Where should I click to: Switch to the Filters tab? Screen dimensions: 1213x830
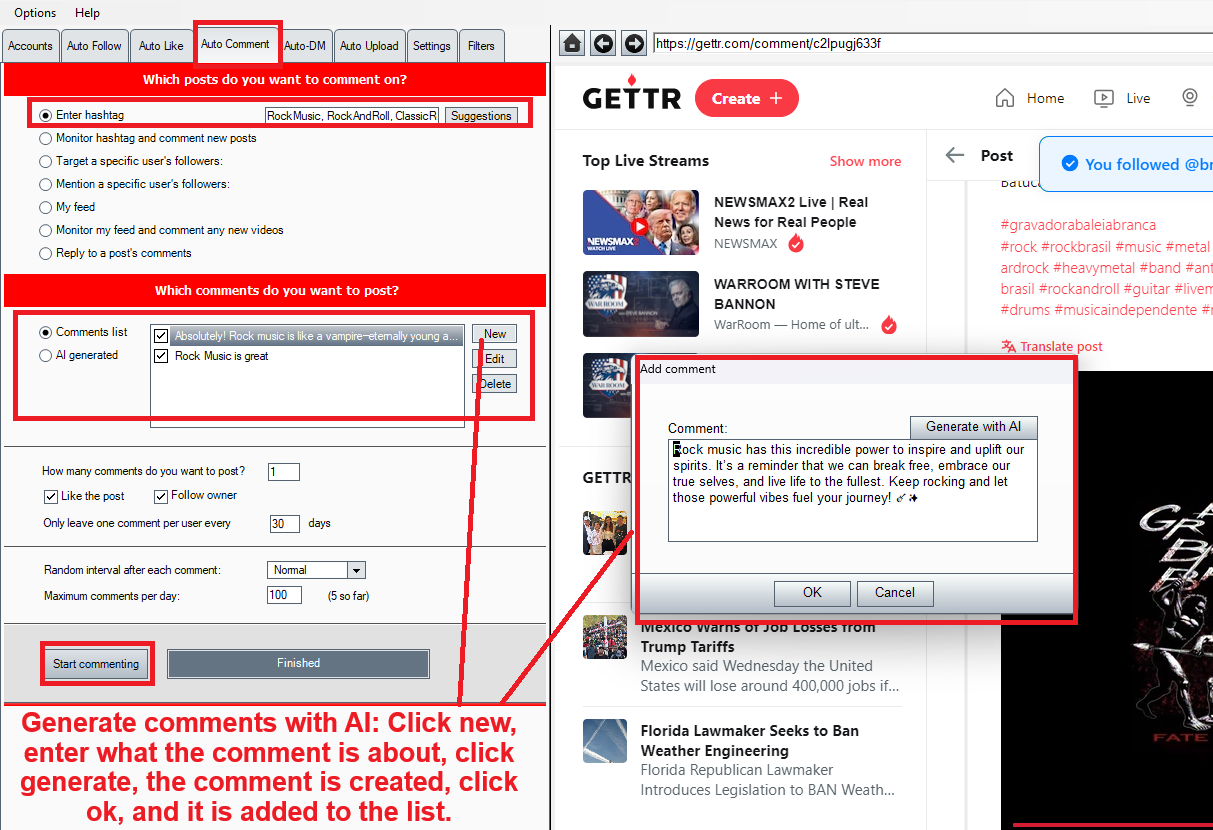point(481,46)
